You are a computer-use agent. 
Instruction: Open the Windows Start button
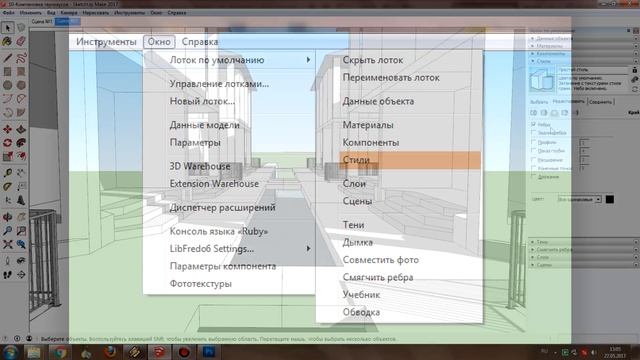(x=10, y=352)
